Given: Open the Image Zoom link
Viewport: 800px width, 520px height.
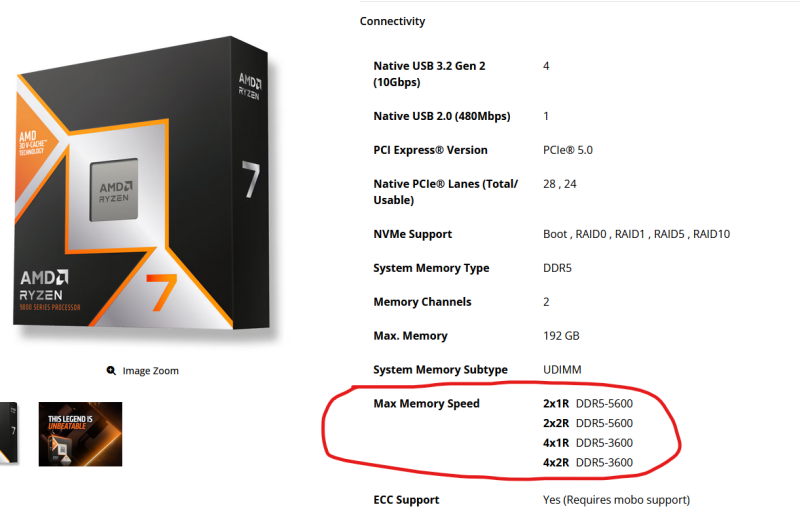Looking at the screenshot, I should [150, 371].
